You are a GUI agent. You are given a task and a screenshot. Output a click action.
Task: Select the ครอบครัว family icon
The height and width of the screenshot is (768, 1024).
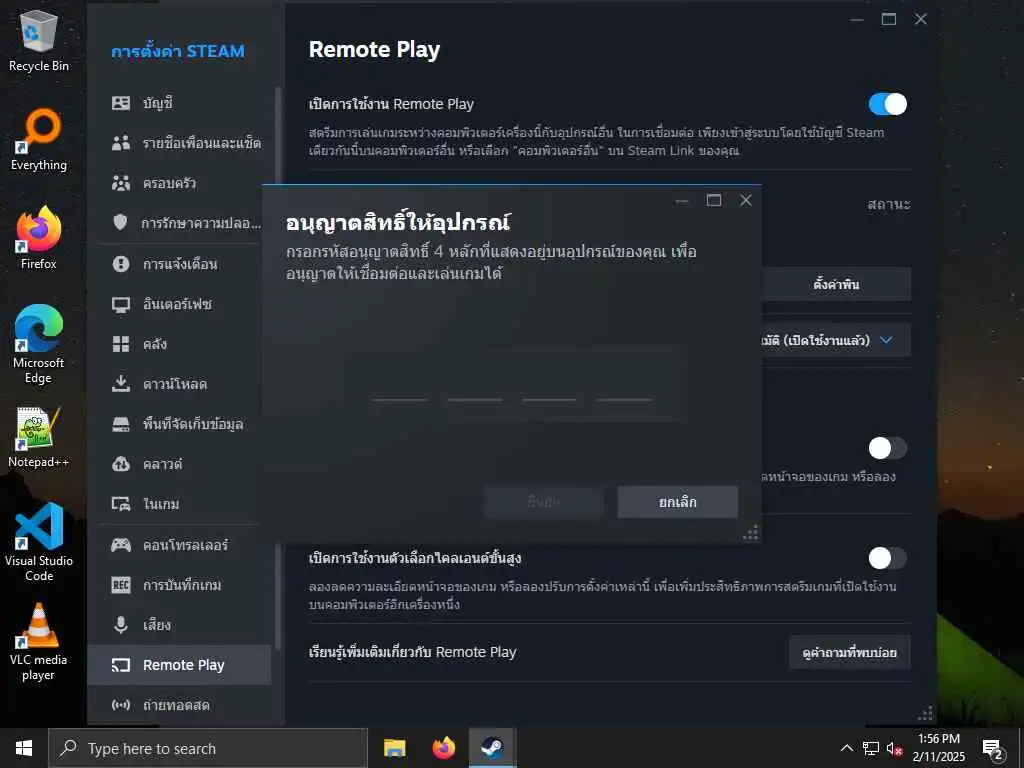tap(121, 183)
